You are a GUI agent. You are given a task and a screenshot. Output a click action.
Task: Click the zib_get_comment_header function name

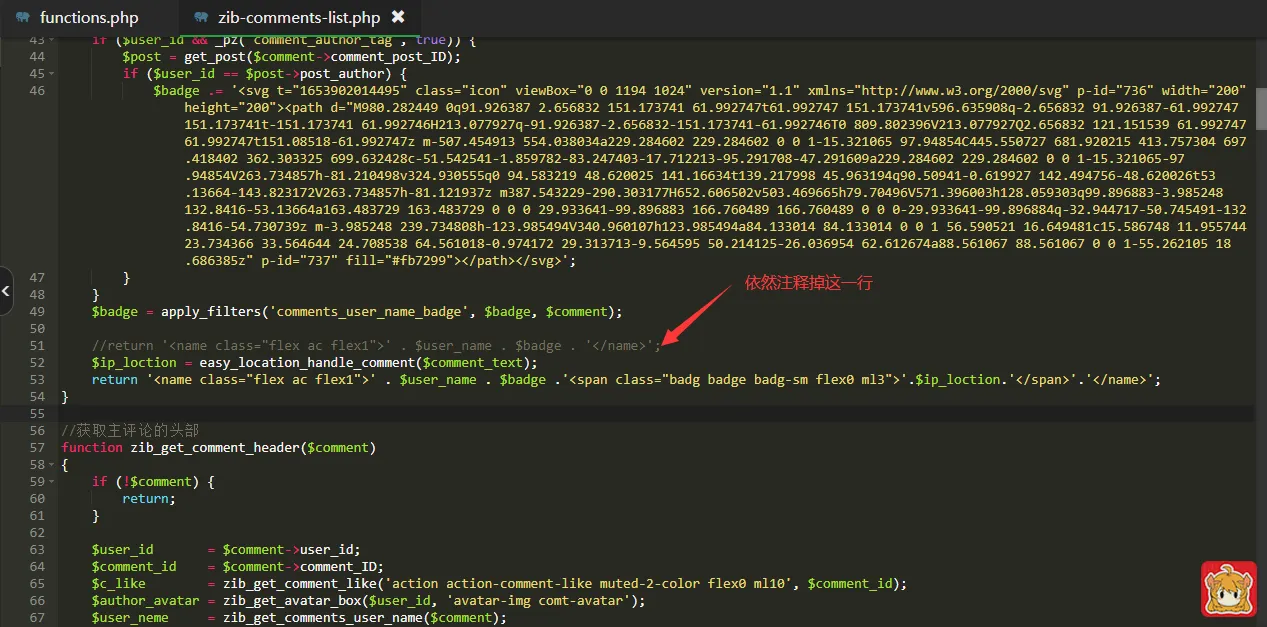(x=215, y=448)
